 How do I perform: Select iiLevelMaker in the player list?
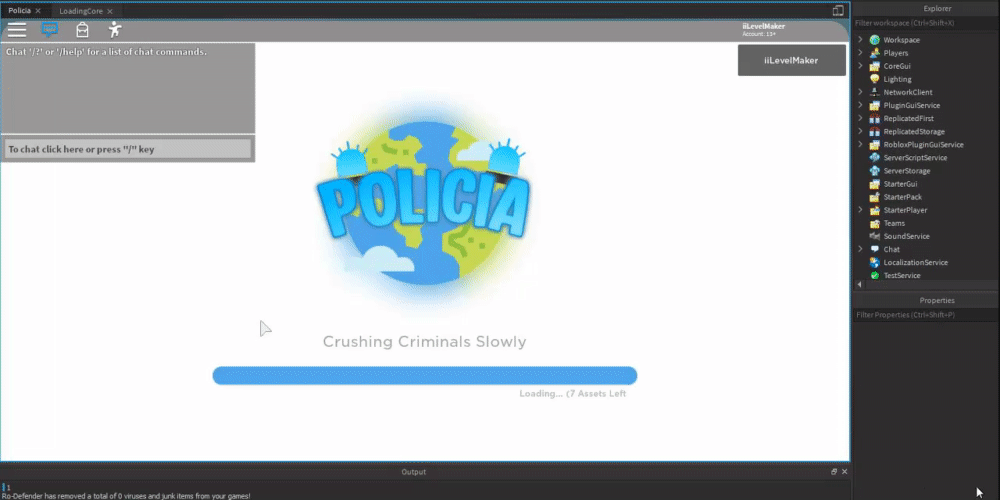pyautogui.click(x=791, y=60)
